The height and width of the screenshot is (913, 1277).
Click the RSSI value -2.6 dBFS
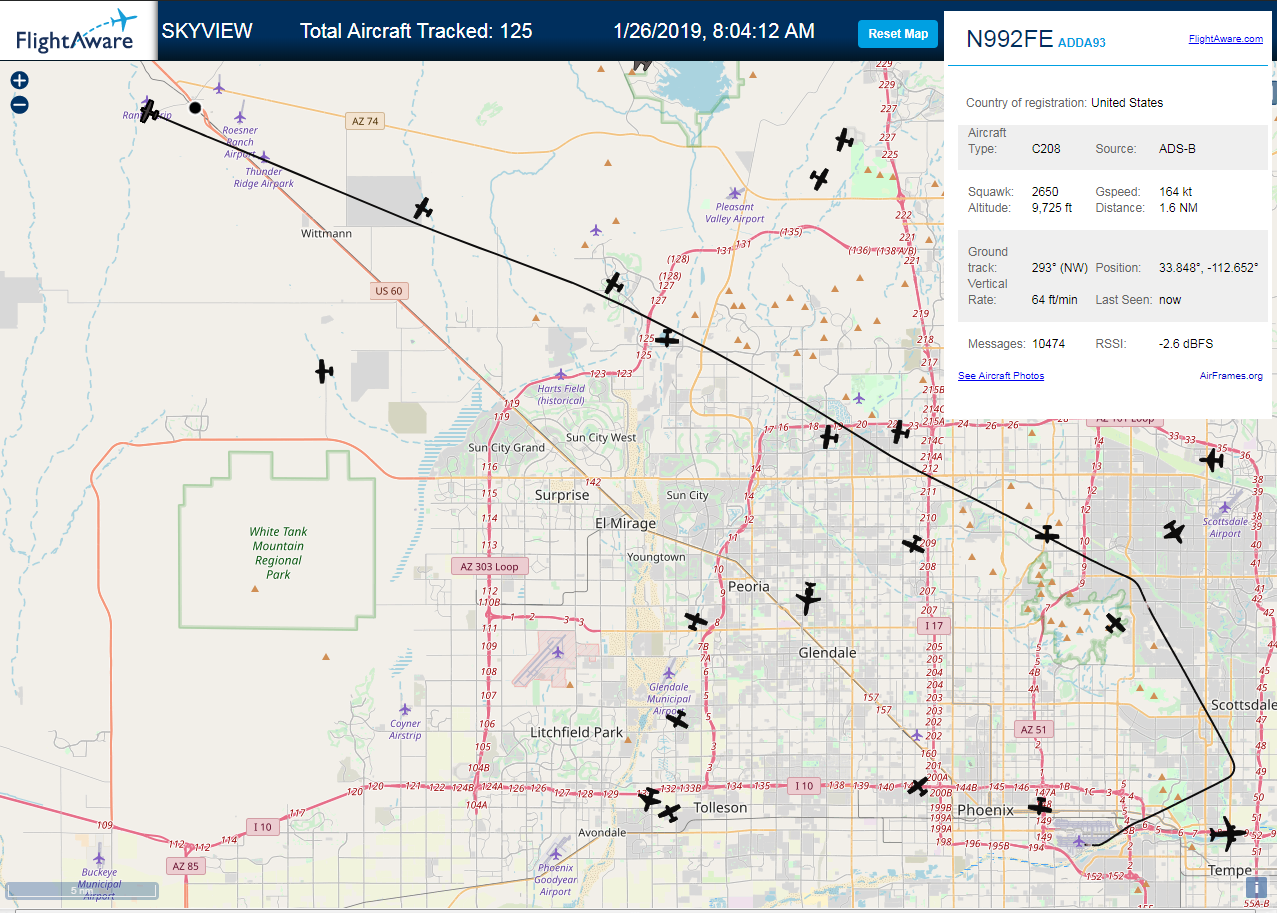tap(1186, 344)
